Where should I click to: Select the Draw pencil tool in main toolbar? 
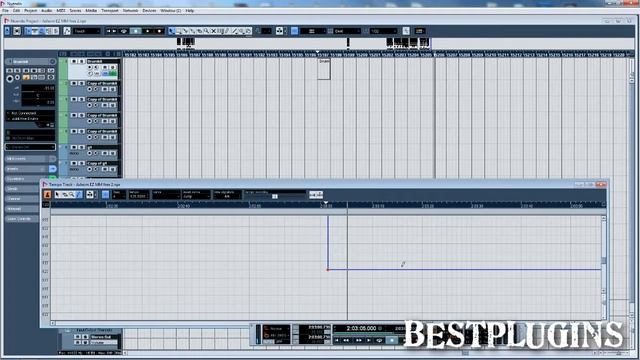coord(227,31)
